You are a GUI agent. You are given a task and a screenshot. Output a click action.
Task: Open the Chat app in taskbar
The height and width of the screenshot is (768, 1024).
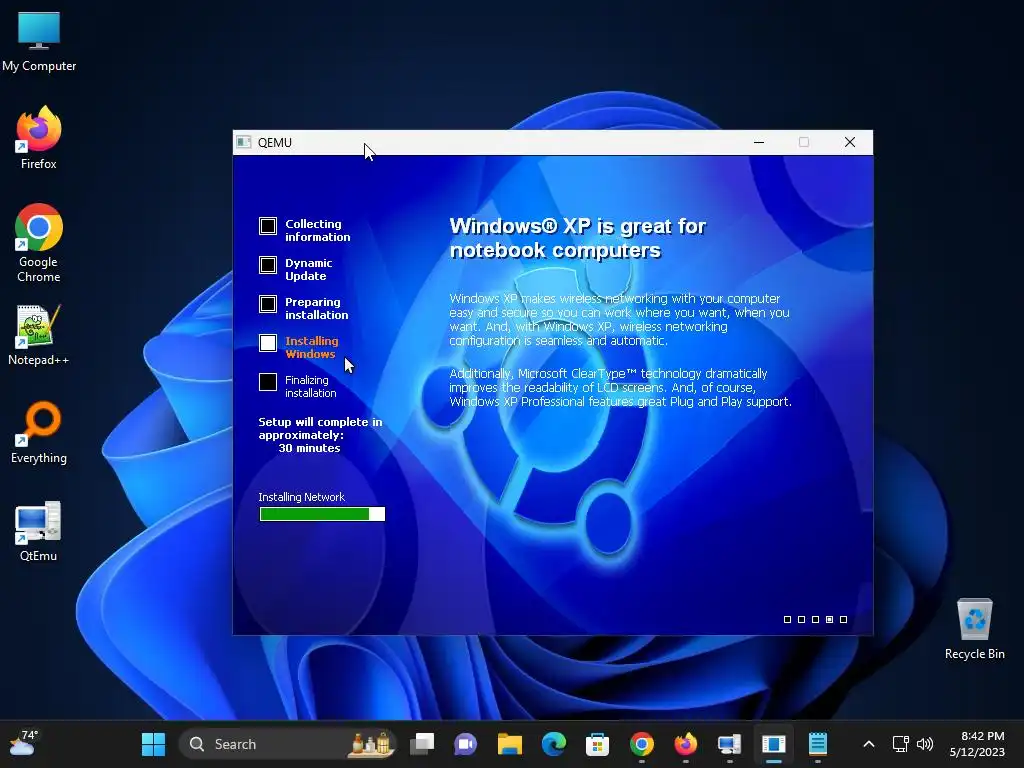466,744
